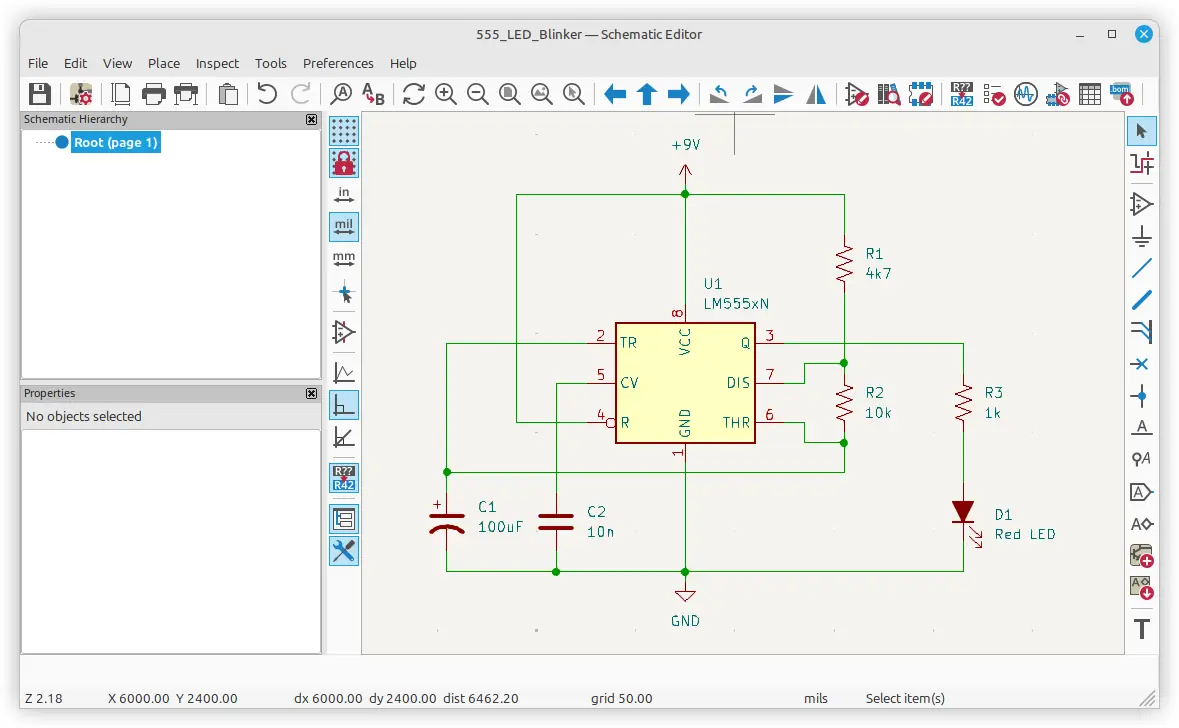
Task: Open the Inspect menu
Action: pos(217,63)
